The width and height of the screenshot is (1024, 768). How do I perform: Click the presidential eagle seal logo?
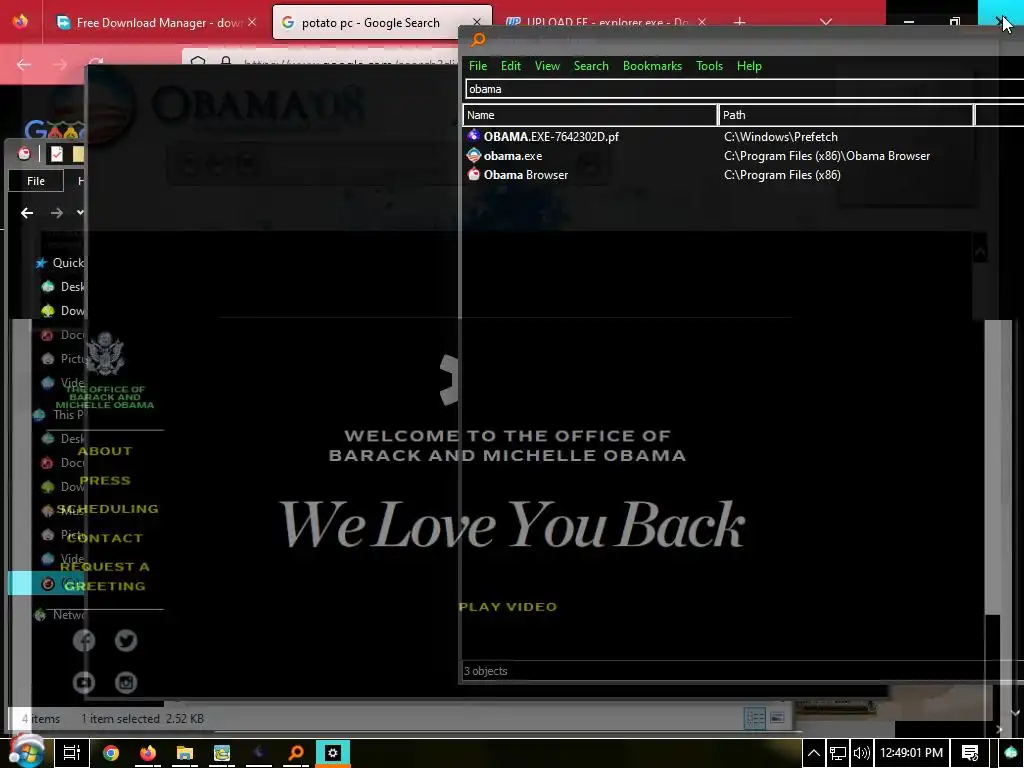[x=105, y=353]
